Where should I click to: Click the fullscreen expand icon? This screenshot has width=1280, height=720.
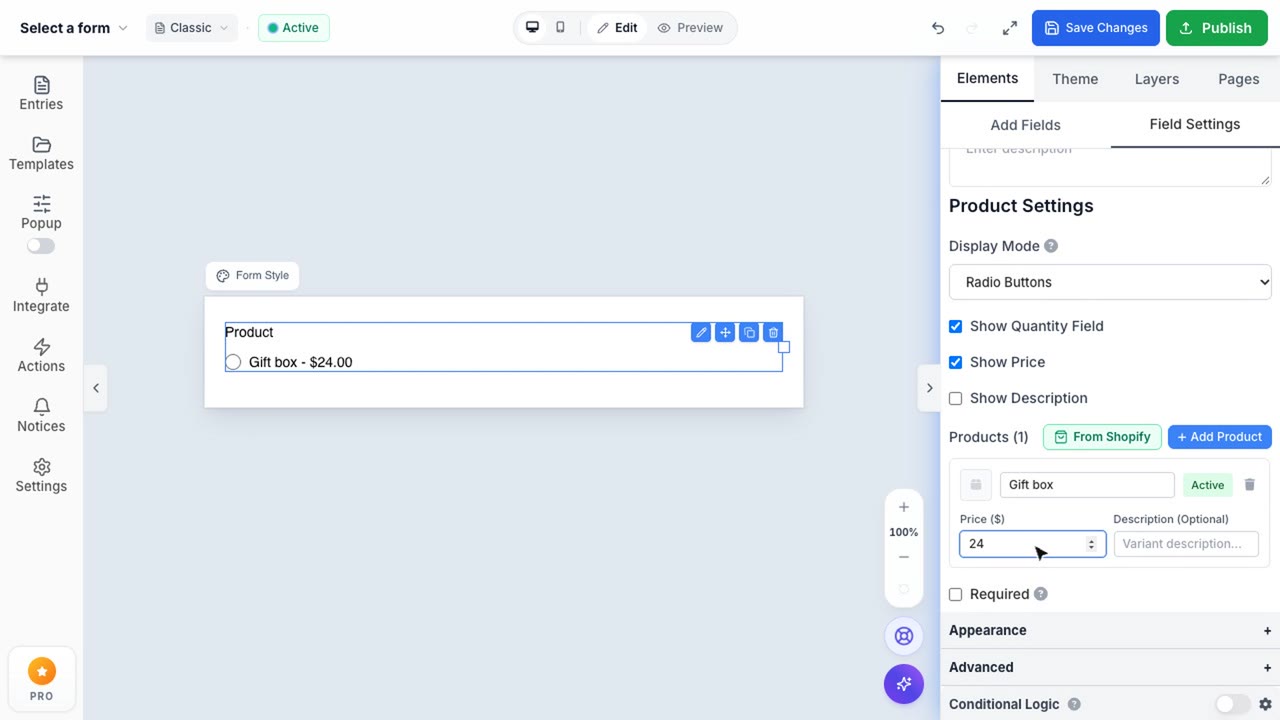pyautogui.click(x=1009, y=28)
